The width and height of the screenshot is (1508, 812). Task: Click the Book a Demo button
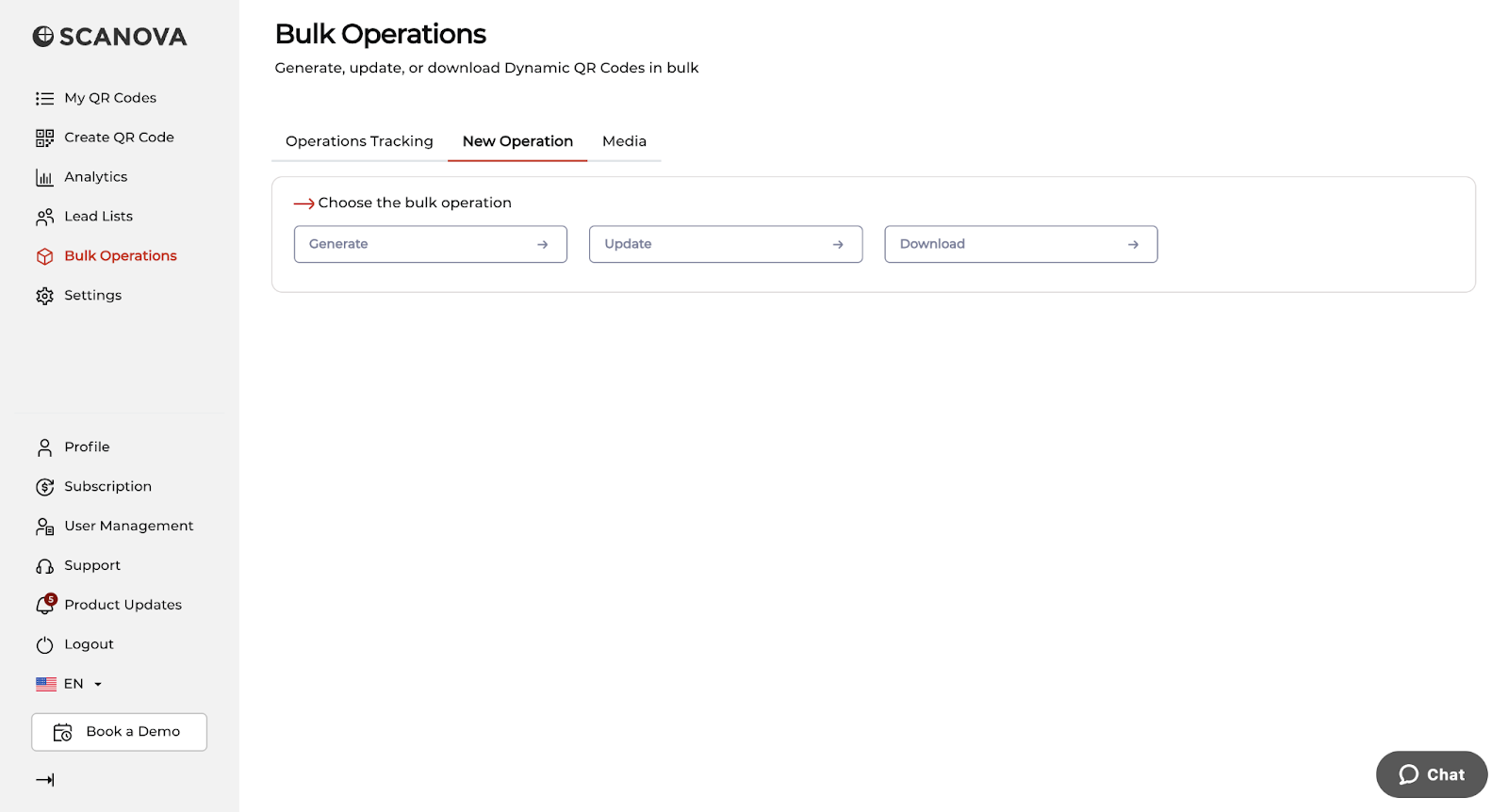[119, 732]
